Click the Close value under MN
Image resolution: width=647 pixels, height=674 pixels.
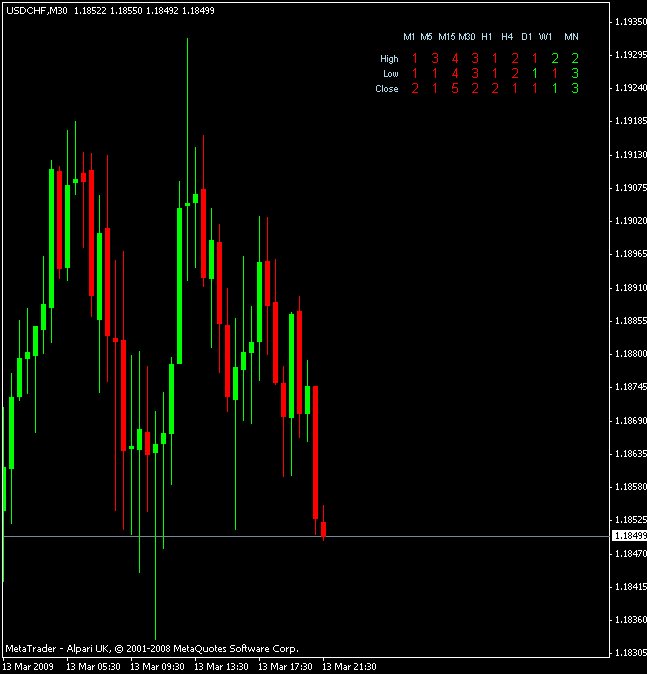(575, 89)
